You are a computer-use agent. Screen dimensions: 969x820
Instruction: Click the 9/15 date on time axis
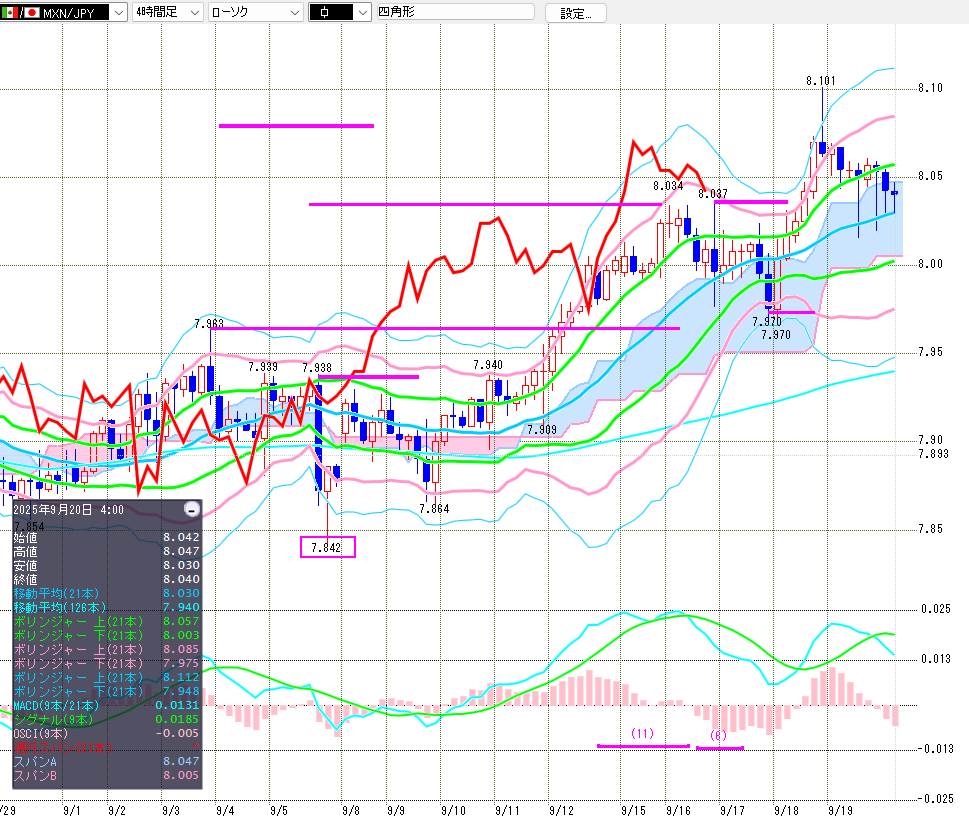pos(632,810)
